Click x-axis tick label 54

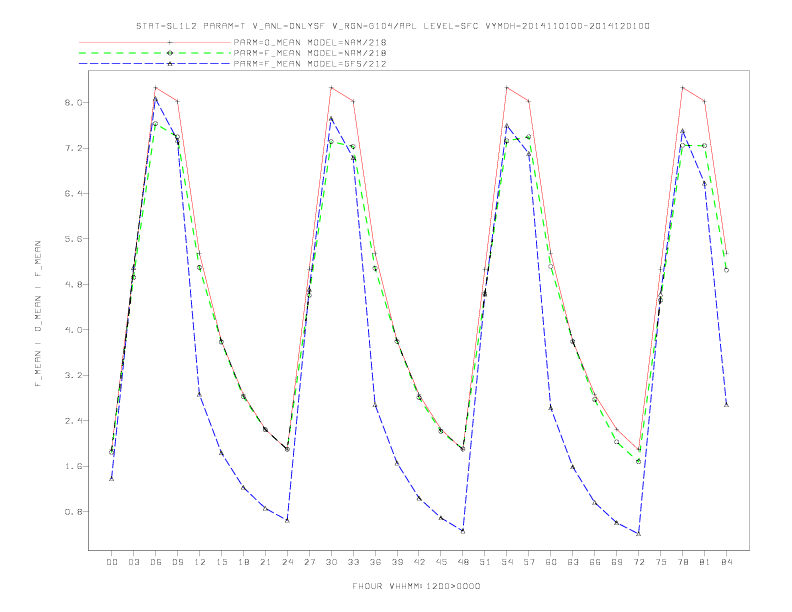pyautogui.click(x=507, y=562)
